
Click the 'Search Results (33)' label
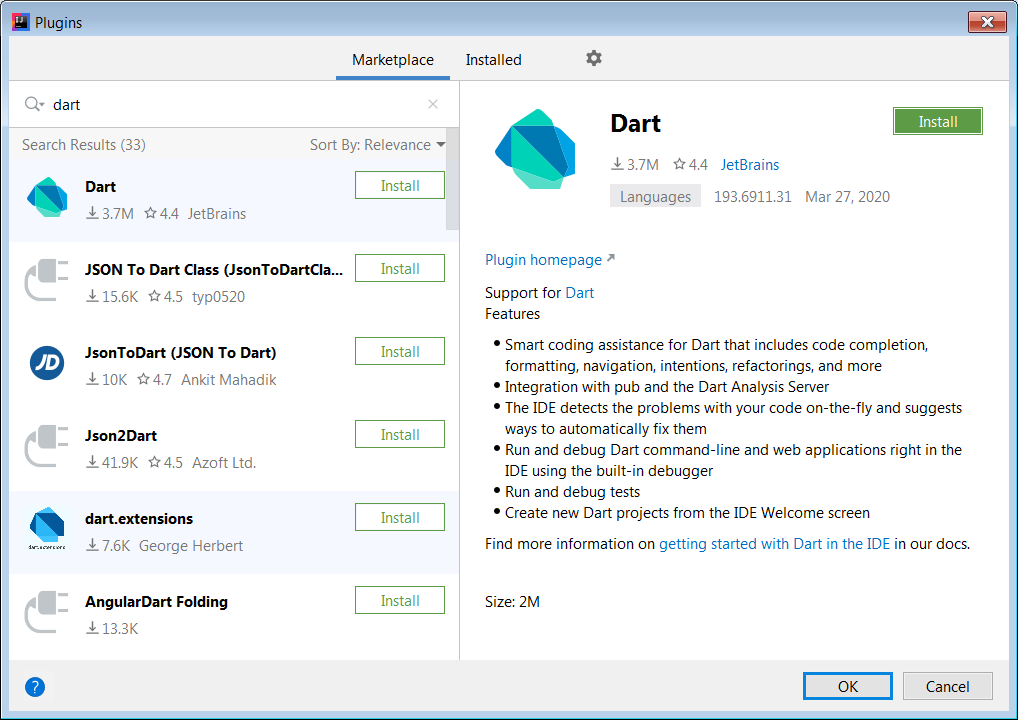tap(84, 145)
